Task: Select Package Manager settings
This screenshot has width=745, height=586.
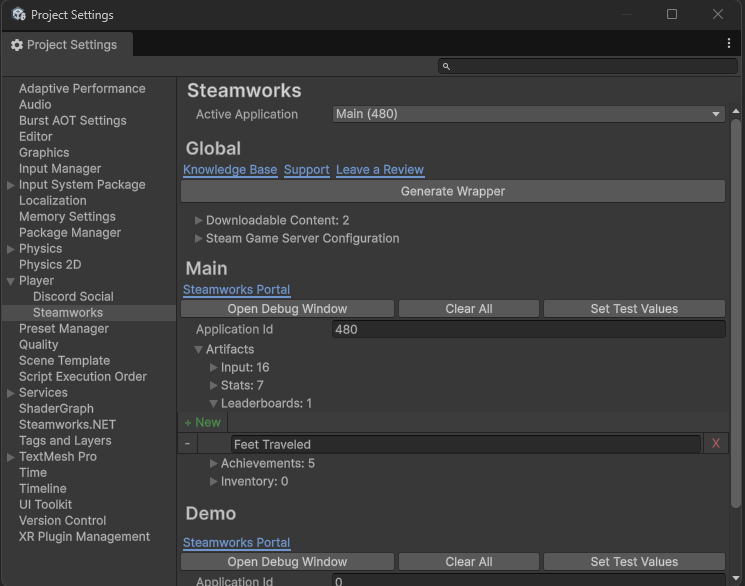Action: point(70,233)
